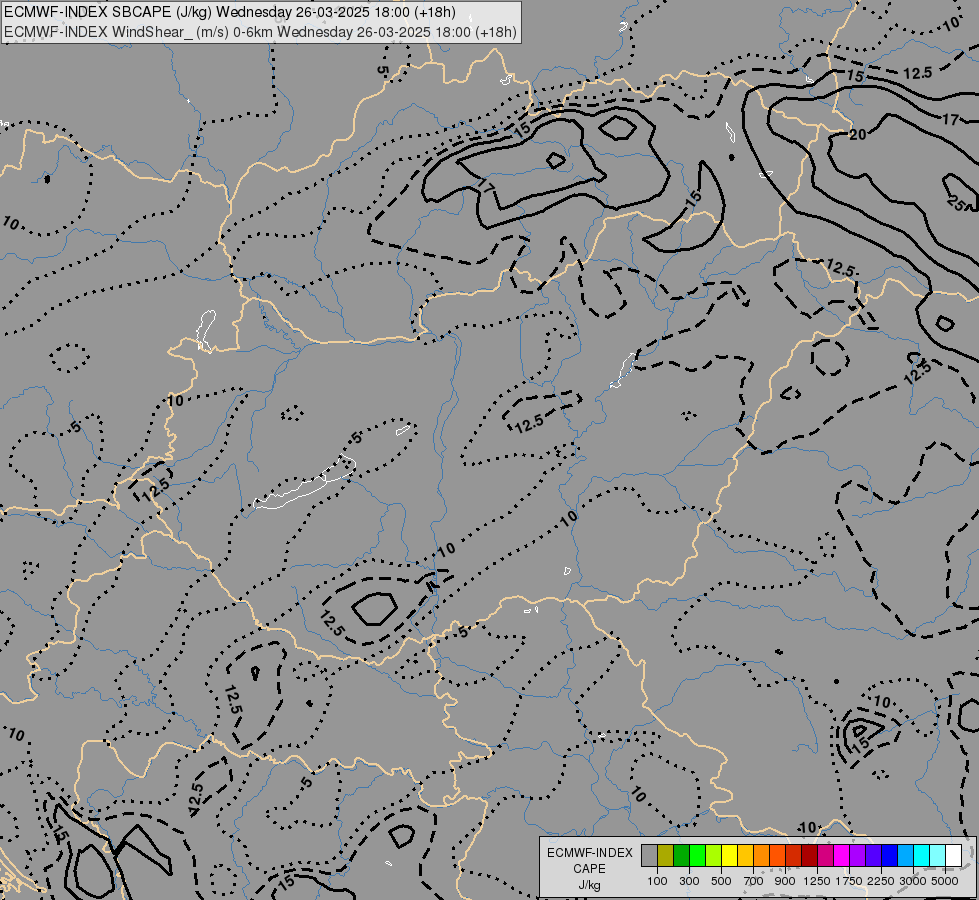Click the 300 tick label in legend

click(689, 881)
